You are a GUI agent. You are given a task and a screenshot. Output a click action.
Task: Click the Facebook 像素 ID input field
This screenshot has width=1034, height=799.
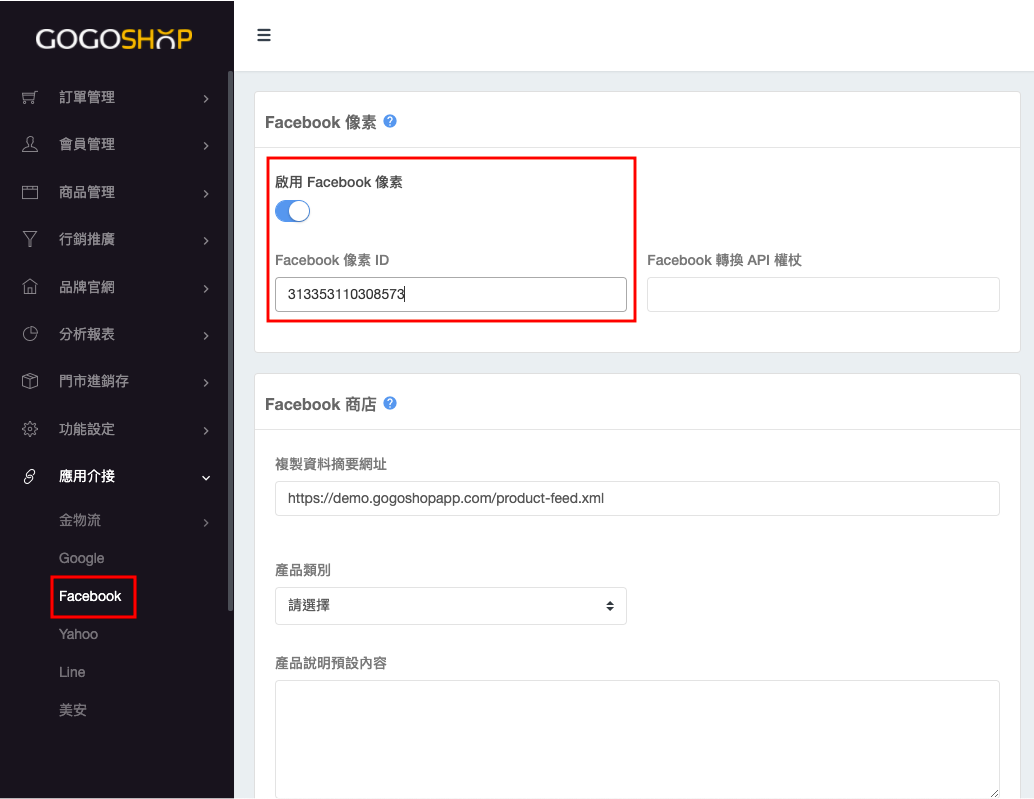coord(450,294)
